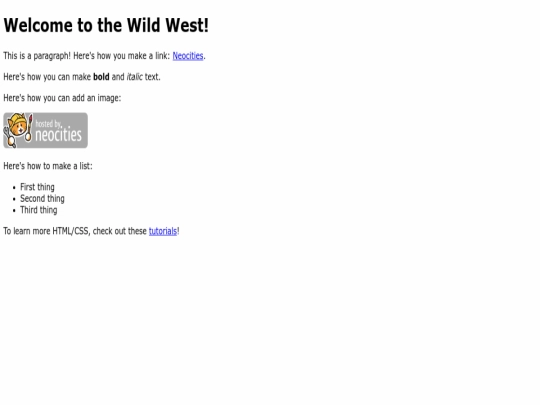Click the 'neocities' wordmark inside the badge
540x405 pixels.
click(x=58, y=134)
